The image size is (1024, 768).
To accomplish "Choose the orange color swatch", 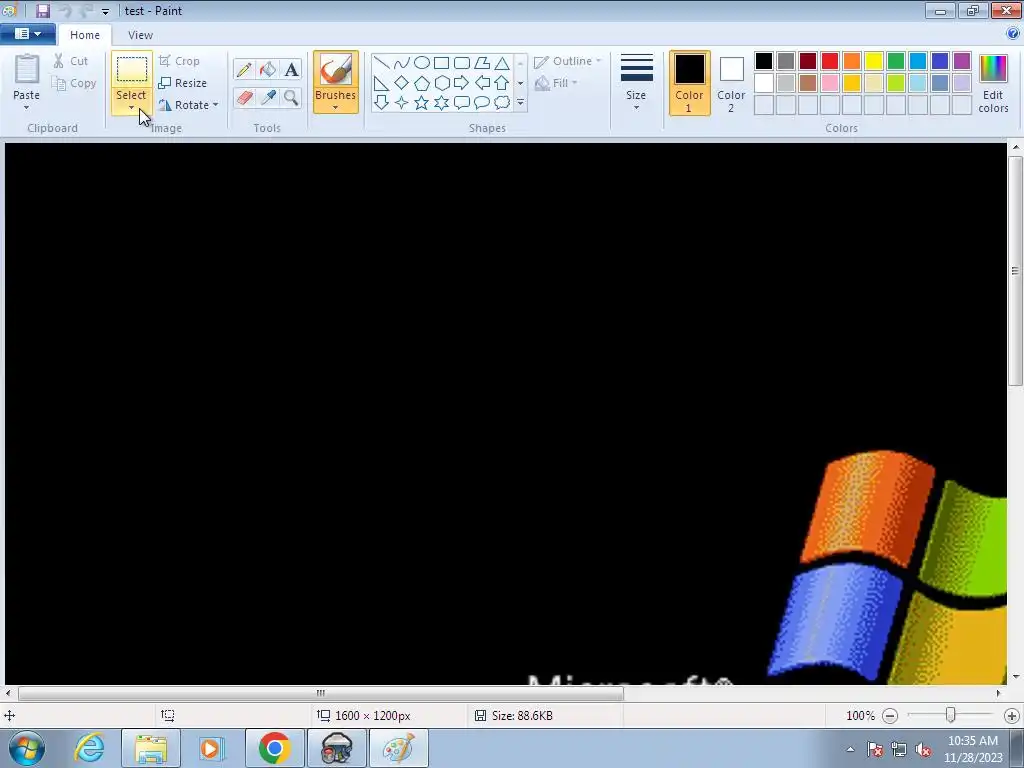I will click(x=852, y=61).
